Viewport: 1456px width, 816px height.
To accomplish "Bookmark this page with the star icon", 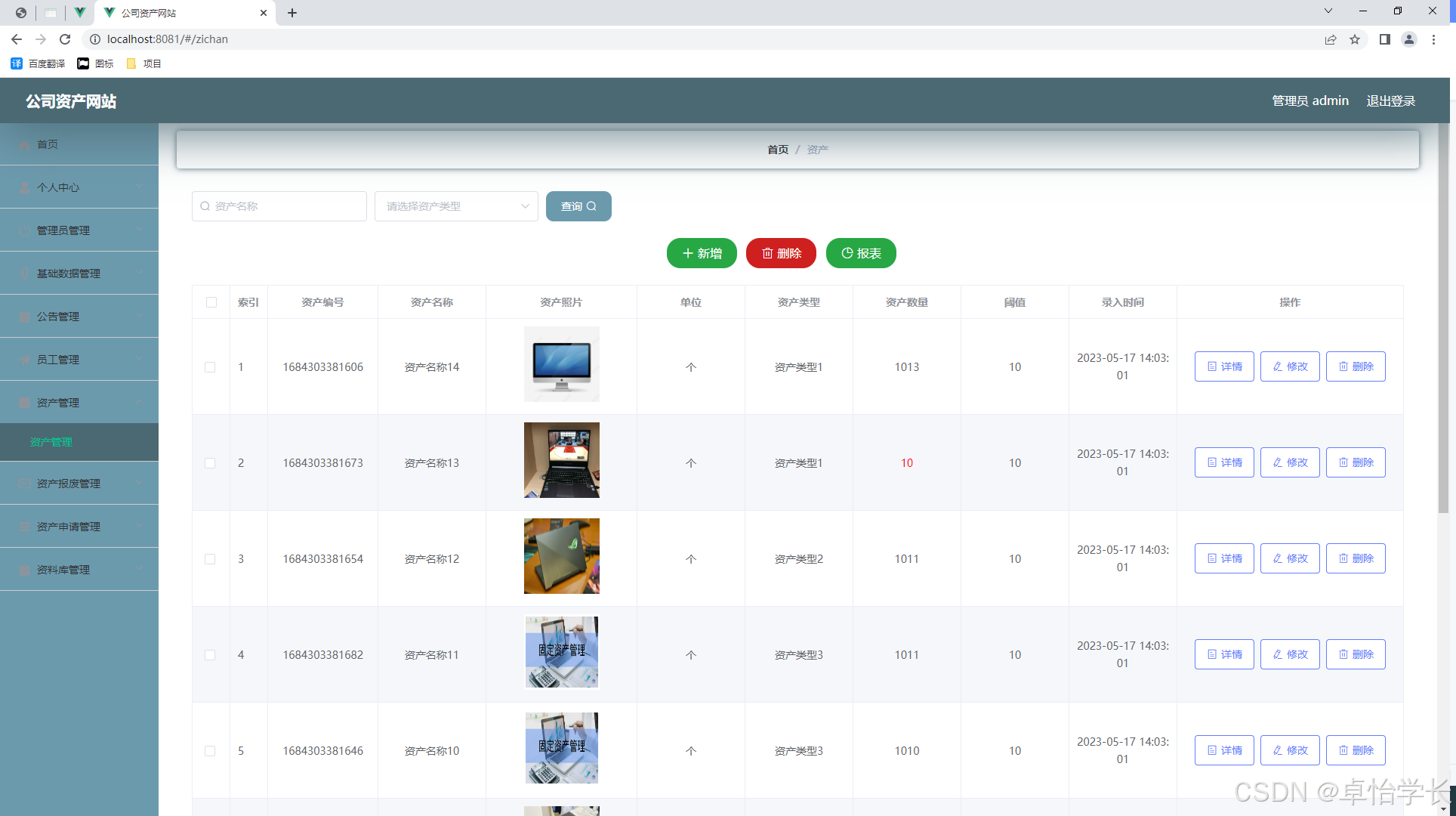I will tap(1355, 39).
